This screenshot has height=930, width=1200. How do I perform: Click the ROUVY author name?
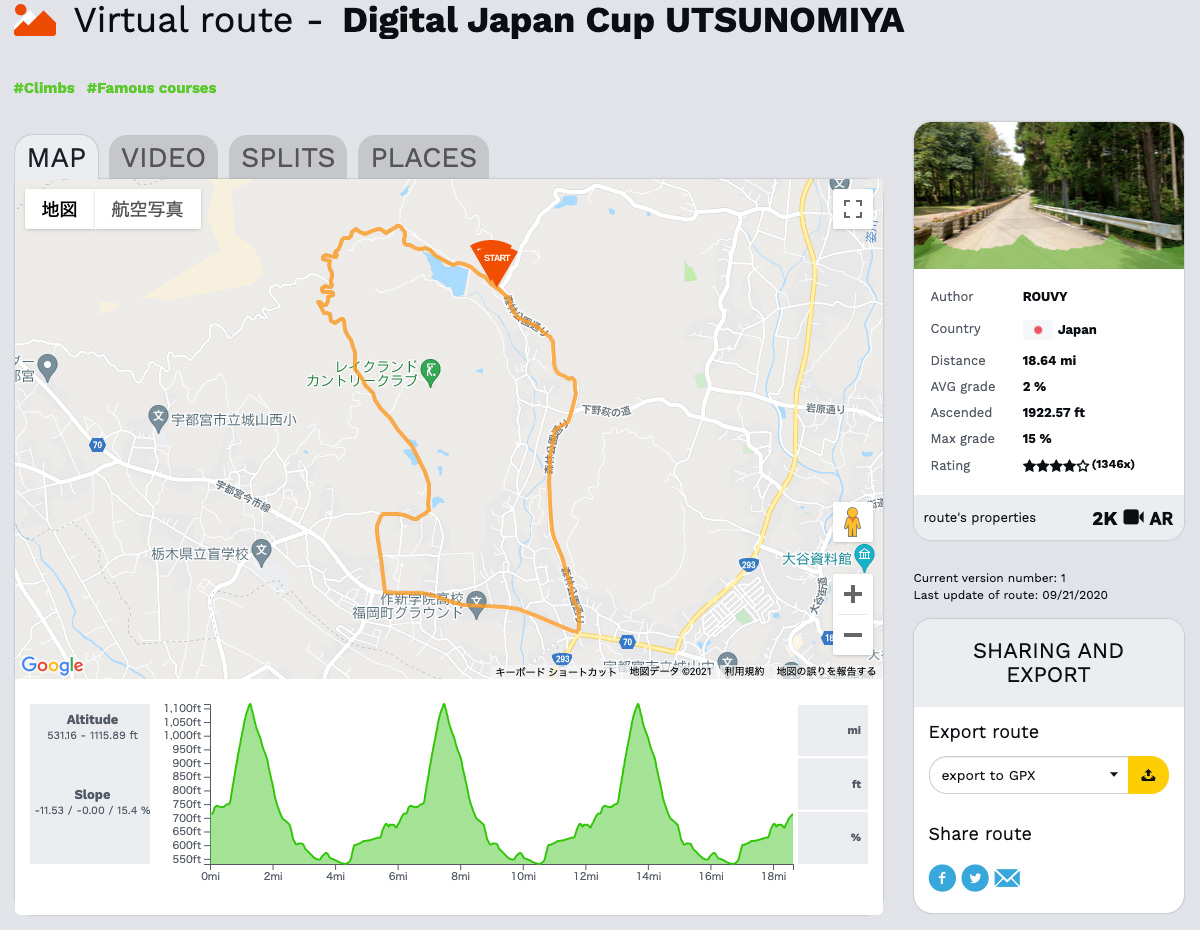[1045, 296]
